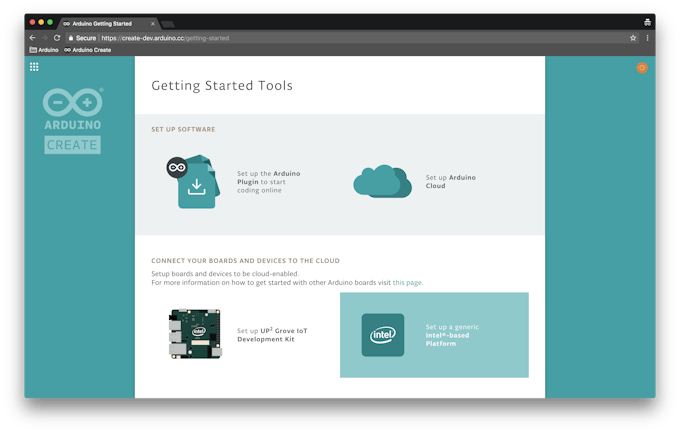This screenshot has width=680, height=433.
Task: Click the Arduino Cloud icon
Action: tap(382, 181)
